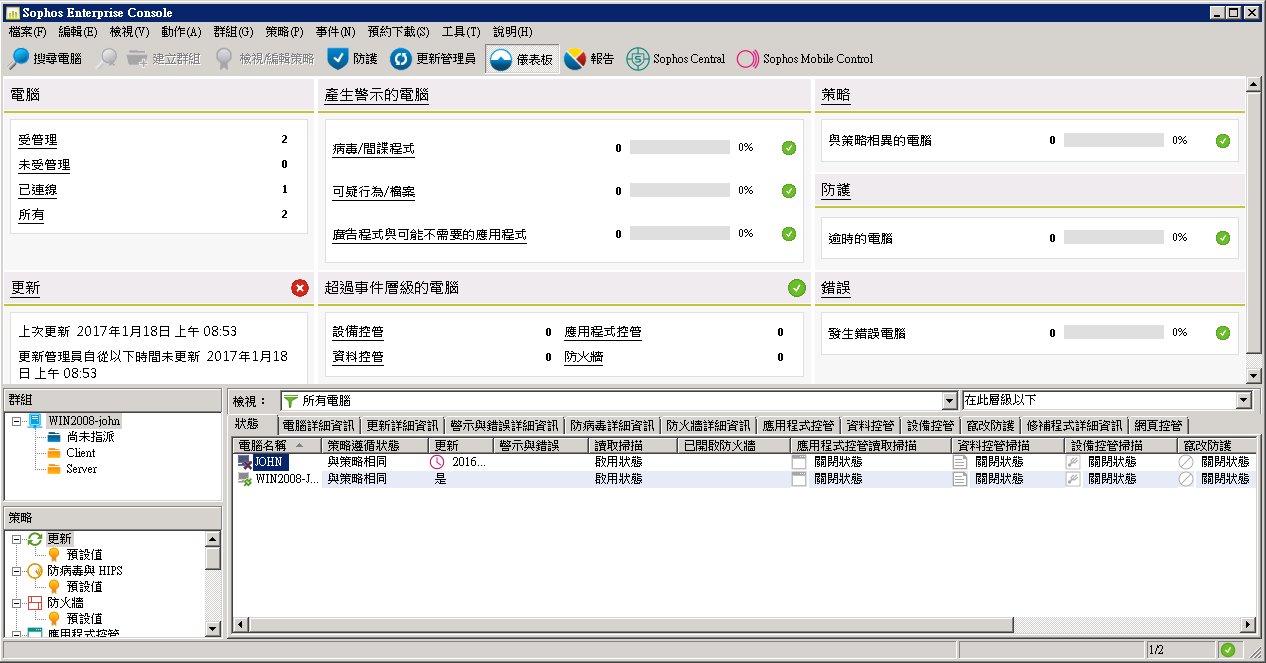Launch Sophos Central from the toolbar
1266x663 pixels.
tap(676, 59)
